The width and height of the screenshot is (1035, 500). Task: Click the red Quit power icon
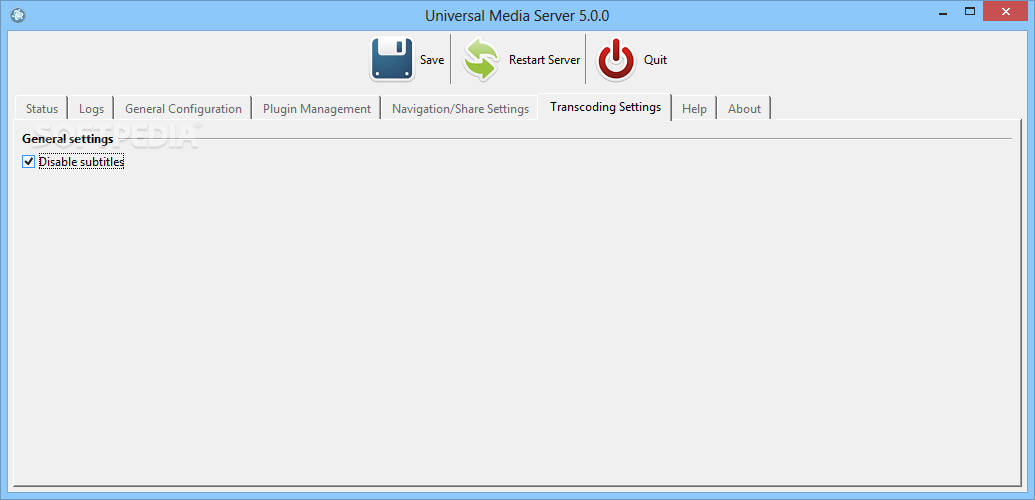tap(616, 59)
